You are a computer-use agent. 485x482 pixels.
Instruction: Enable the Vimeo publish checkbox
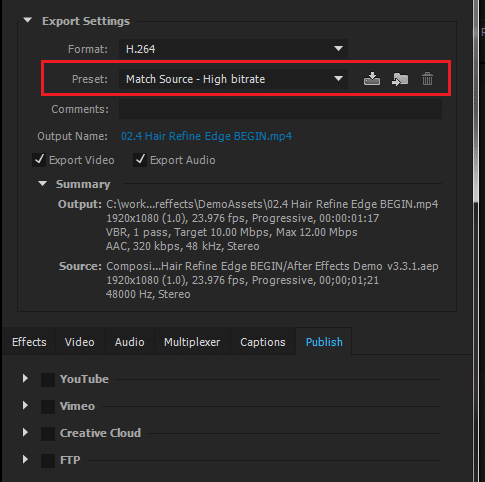pyautogui.click(x=48, y=407)
